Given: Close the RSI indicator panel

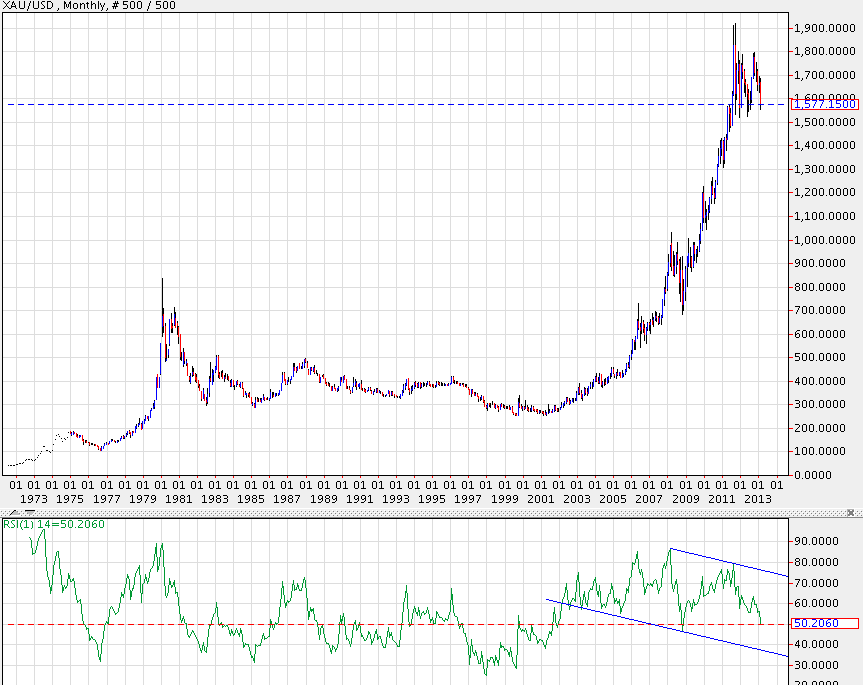Looking at the screenshot, I should click(853, 513).
